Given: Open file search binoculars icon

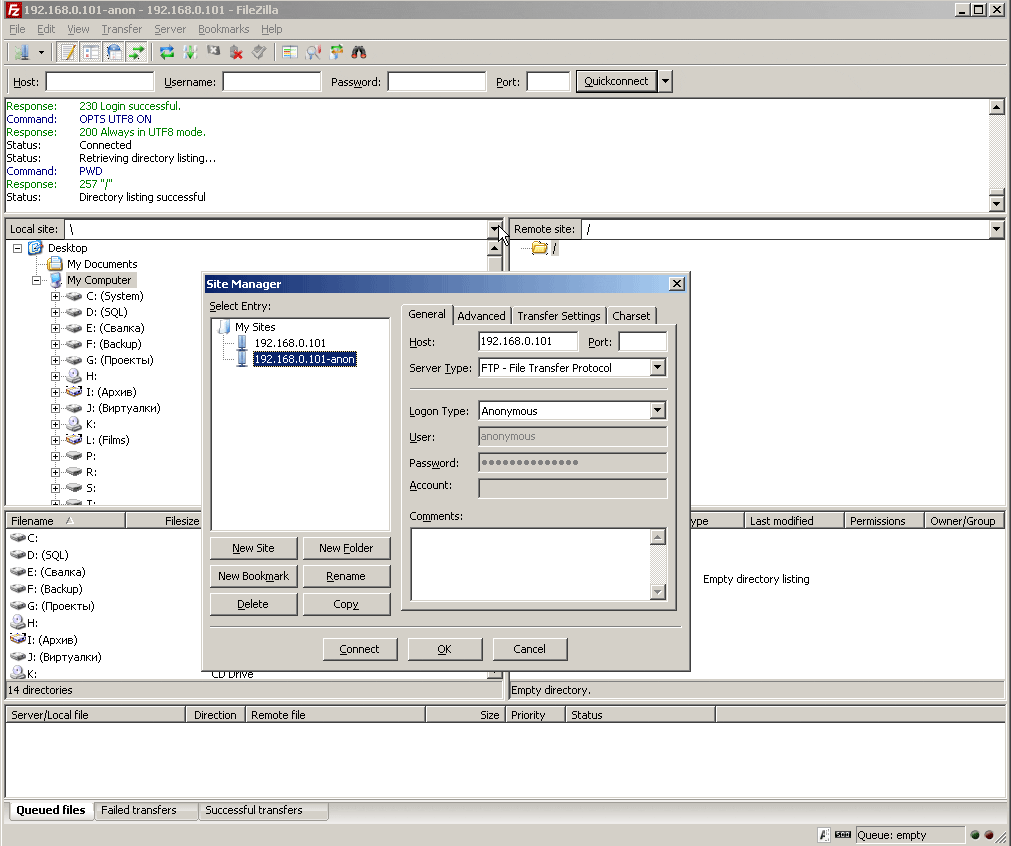Looking at the screenshot, I should (359, 52).
